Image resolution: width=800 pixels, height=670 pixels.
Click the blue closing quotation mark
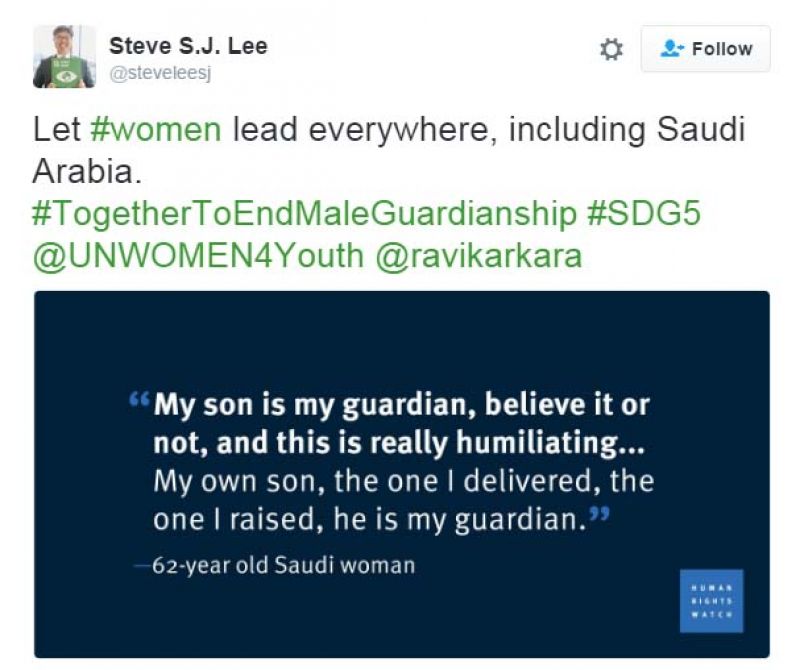click(x=598, y=512)
